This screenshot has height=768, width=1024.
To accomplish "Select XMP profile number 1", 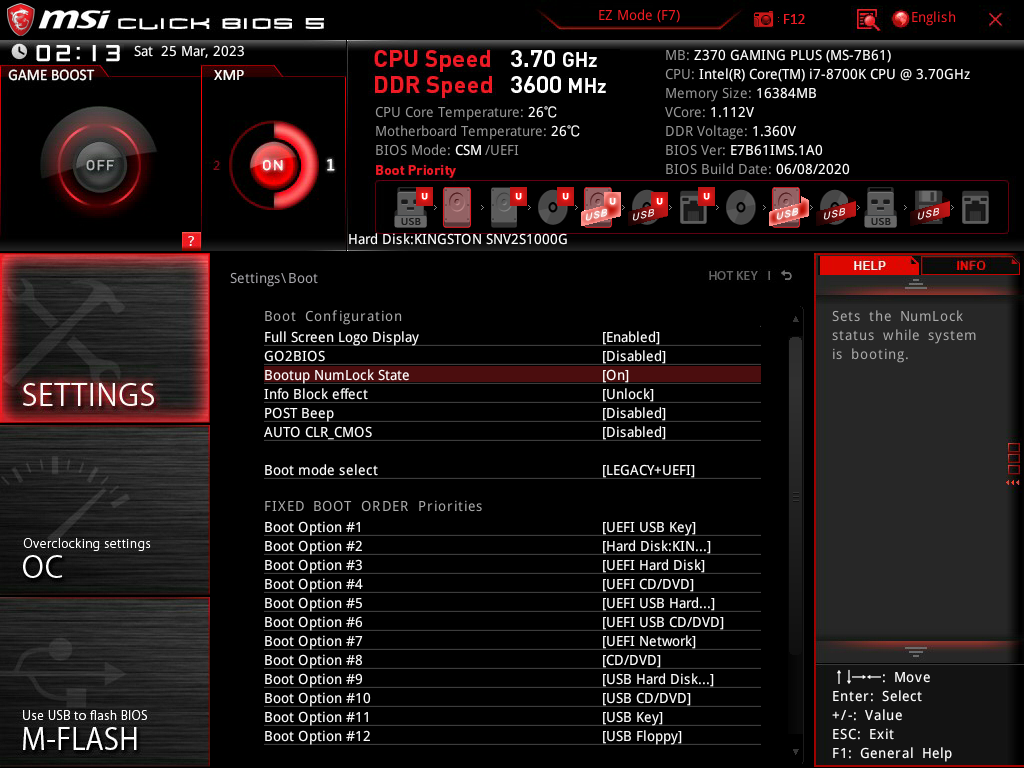I will (330, 165).
